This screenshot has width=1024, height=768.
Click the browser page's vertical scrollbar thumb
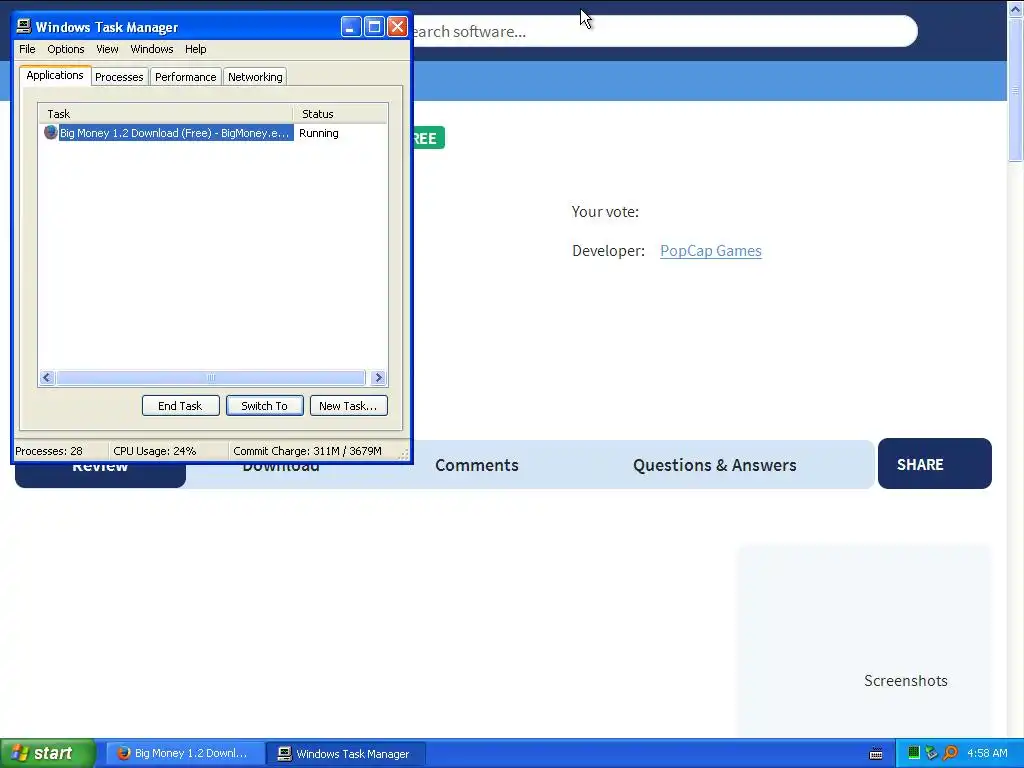[1016, 89]
